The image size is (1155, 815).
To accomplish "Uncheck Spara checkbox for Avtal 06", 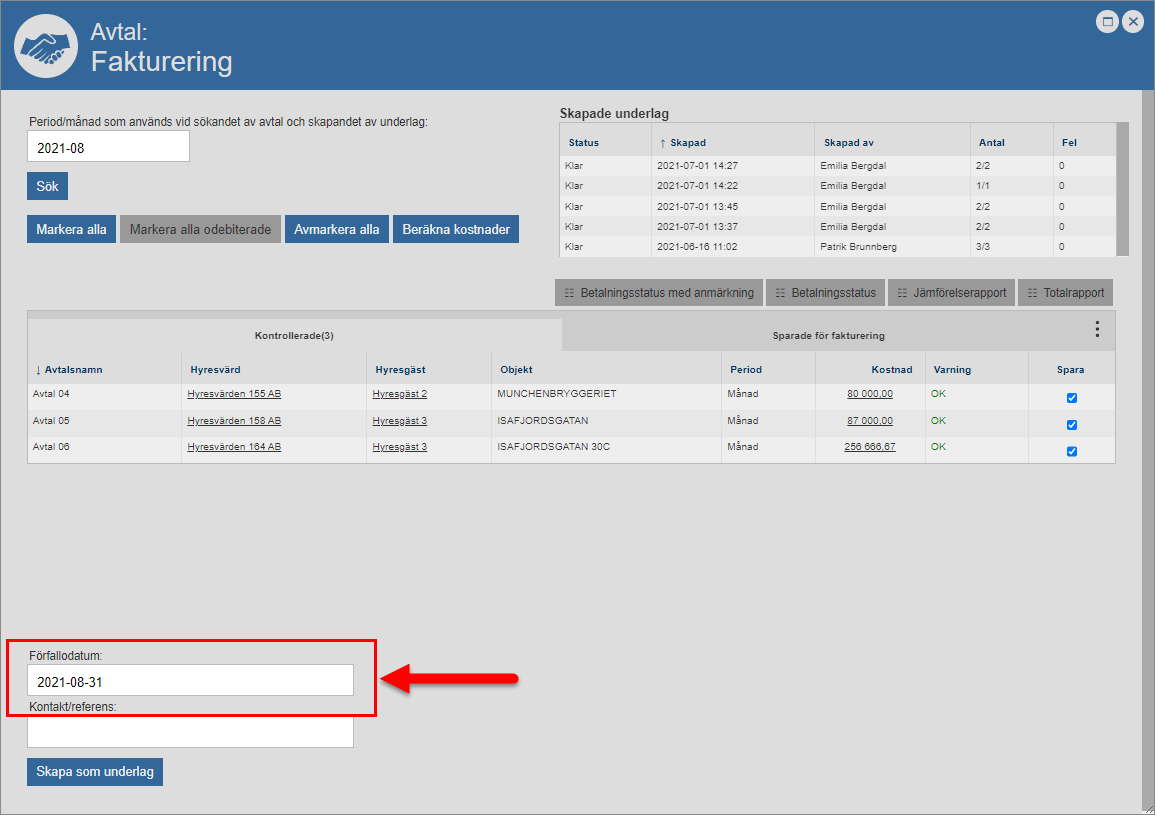I will 1072,451.
